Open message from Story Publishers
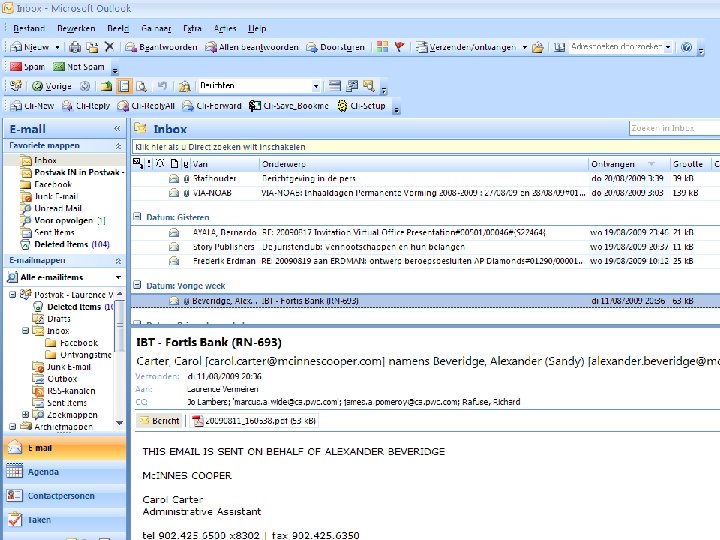 point(426,247)
